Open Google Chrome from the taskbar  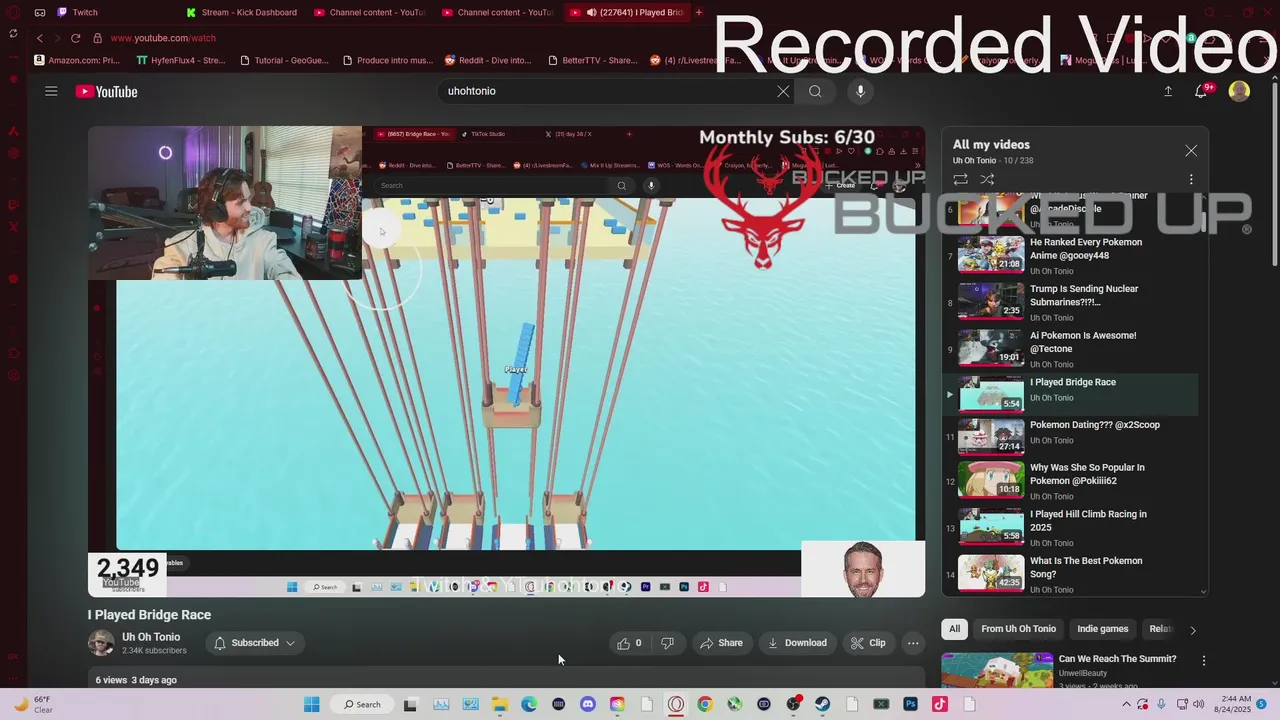705,704
